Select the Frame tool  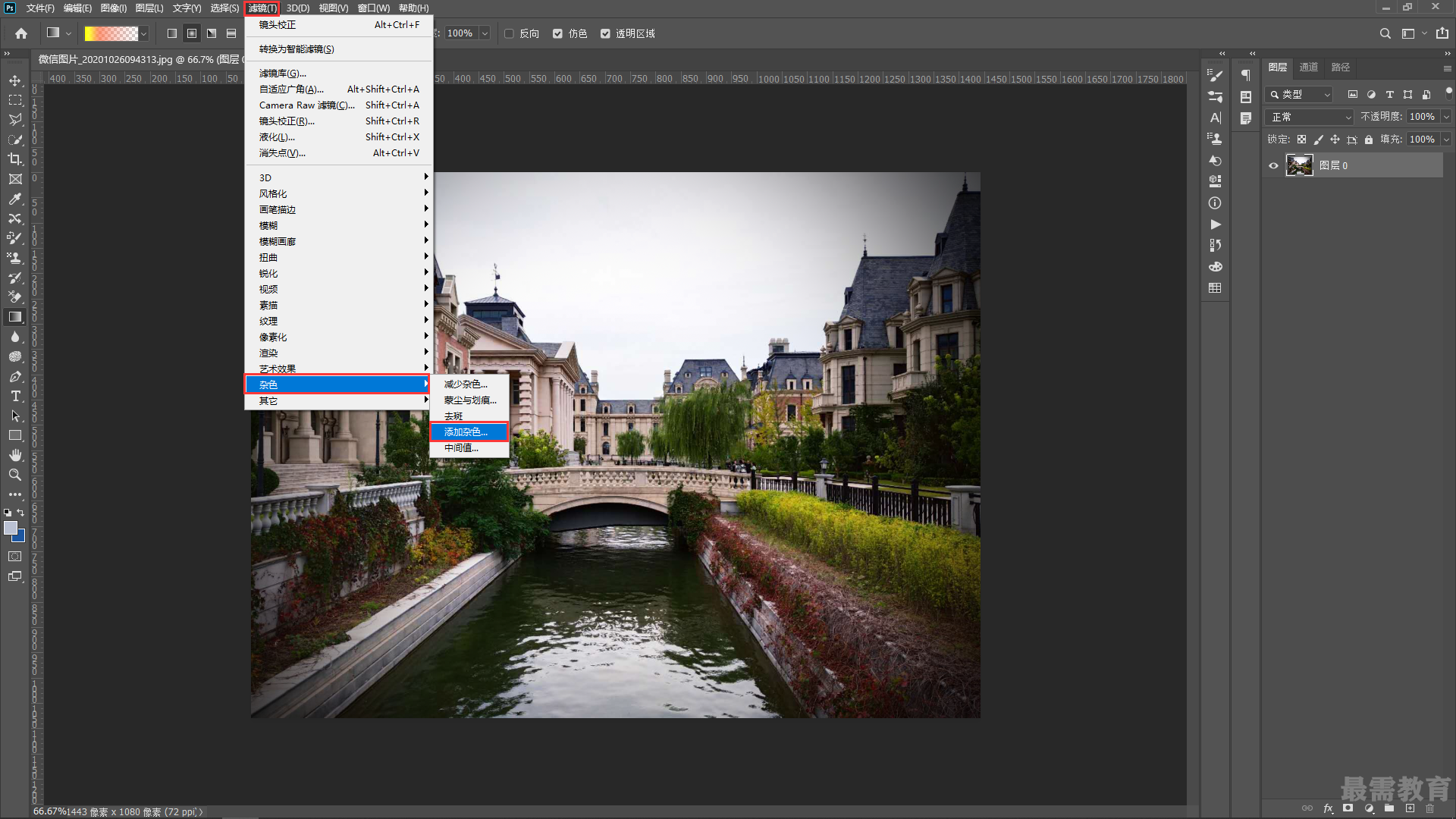[x=15, y=179]
